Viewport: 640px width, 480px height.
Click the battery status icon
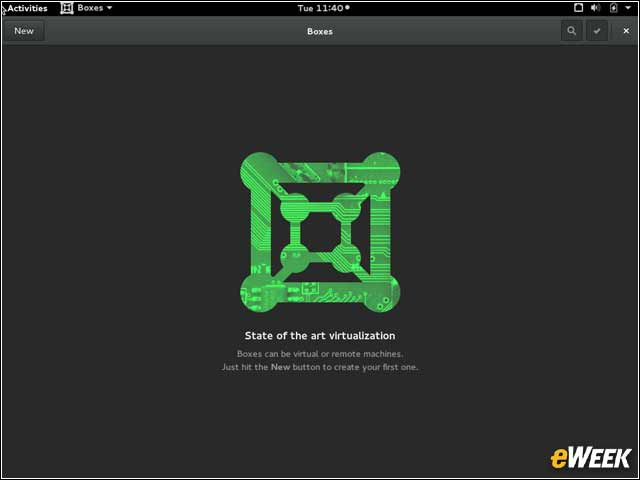613,8
